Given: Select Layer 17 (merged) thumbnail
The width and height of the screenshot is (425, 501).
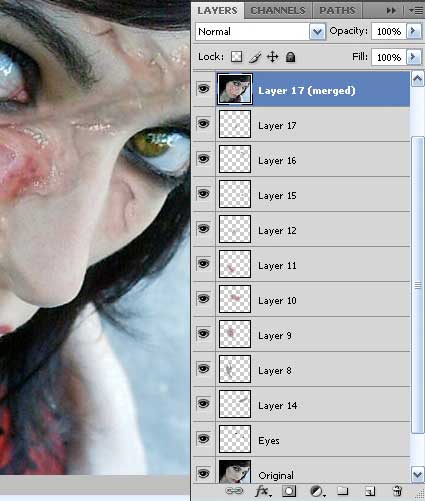Looking at the screenshot, I should click(235, 89).
